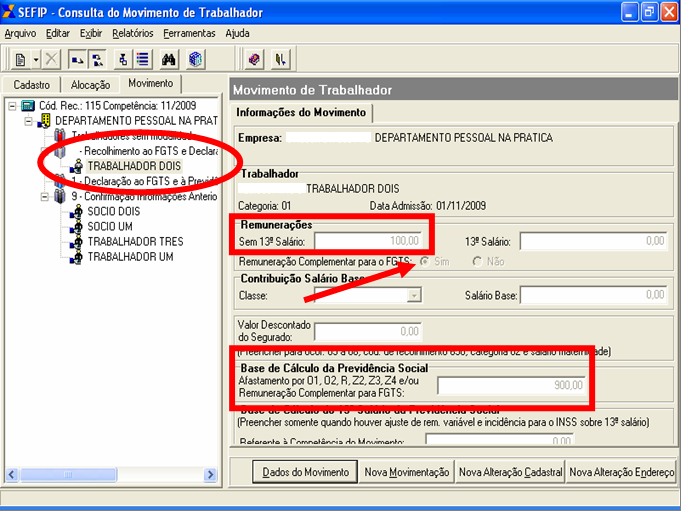This screenshot has height=511, width=681.
Task: Click the Nova Alteração Endereço button
Action: click(621, 472)
